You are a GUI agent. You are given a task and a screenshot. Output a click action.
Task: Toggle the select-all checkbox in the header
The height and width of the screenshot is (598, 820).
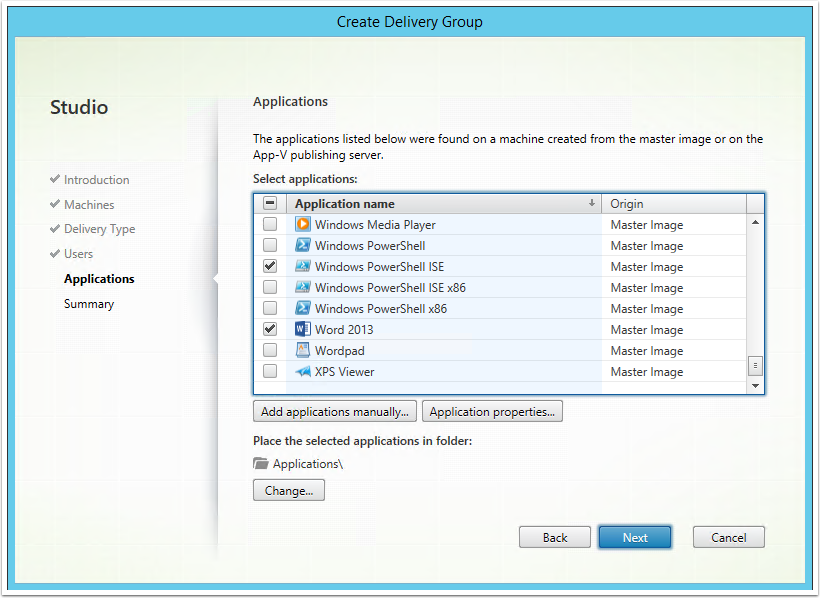pyautogui.click(x=270, y=203)
